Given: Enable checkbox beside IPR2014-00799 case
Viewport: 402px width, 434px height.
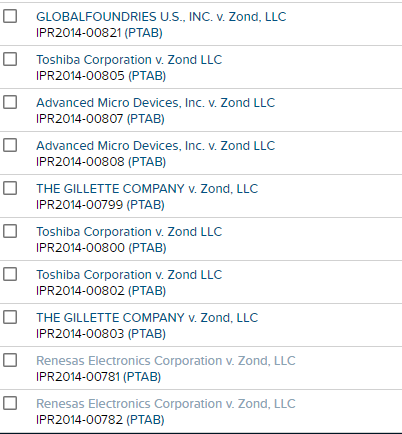Looking at the screenshot, I should pos(10,188).
